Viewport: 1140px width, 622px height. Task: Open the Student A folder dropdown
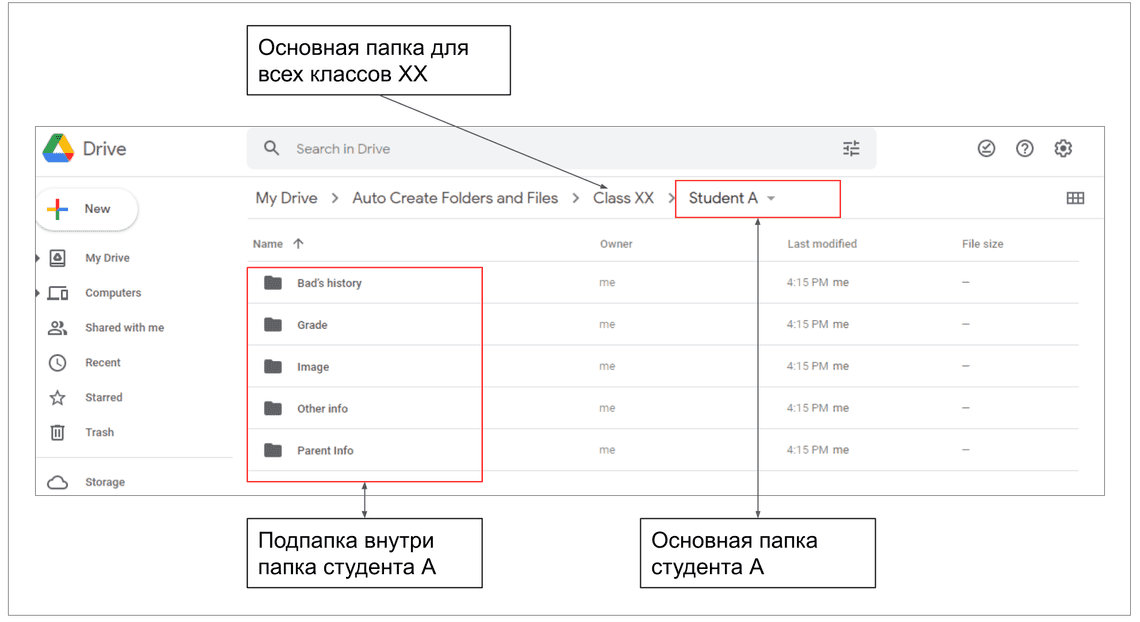click(771, 199)
